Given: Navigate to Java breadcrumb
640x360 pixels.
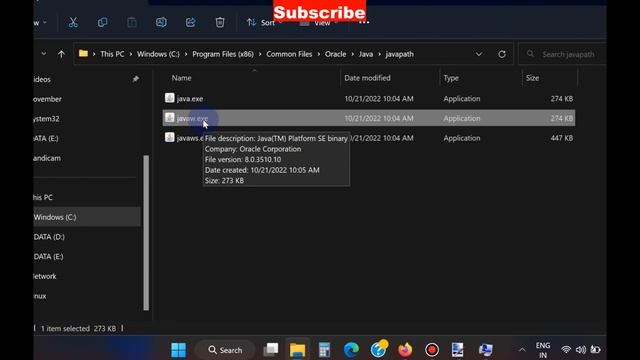Looking at the screenshot, I should [x=366, y=54].
